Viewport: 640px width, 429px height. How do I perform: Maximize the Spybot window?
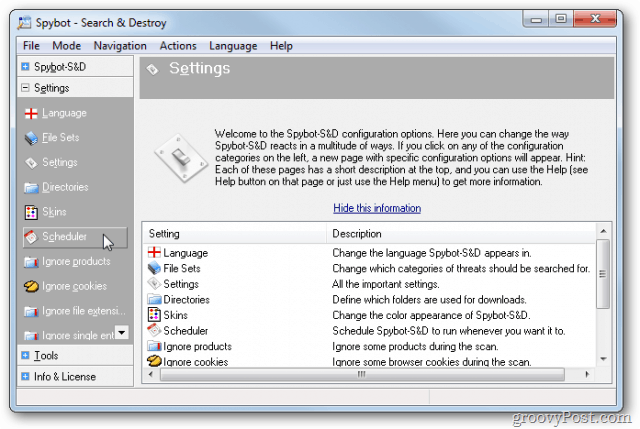(x=561, y=19)
